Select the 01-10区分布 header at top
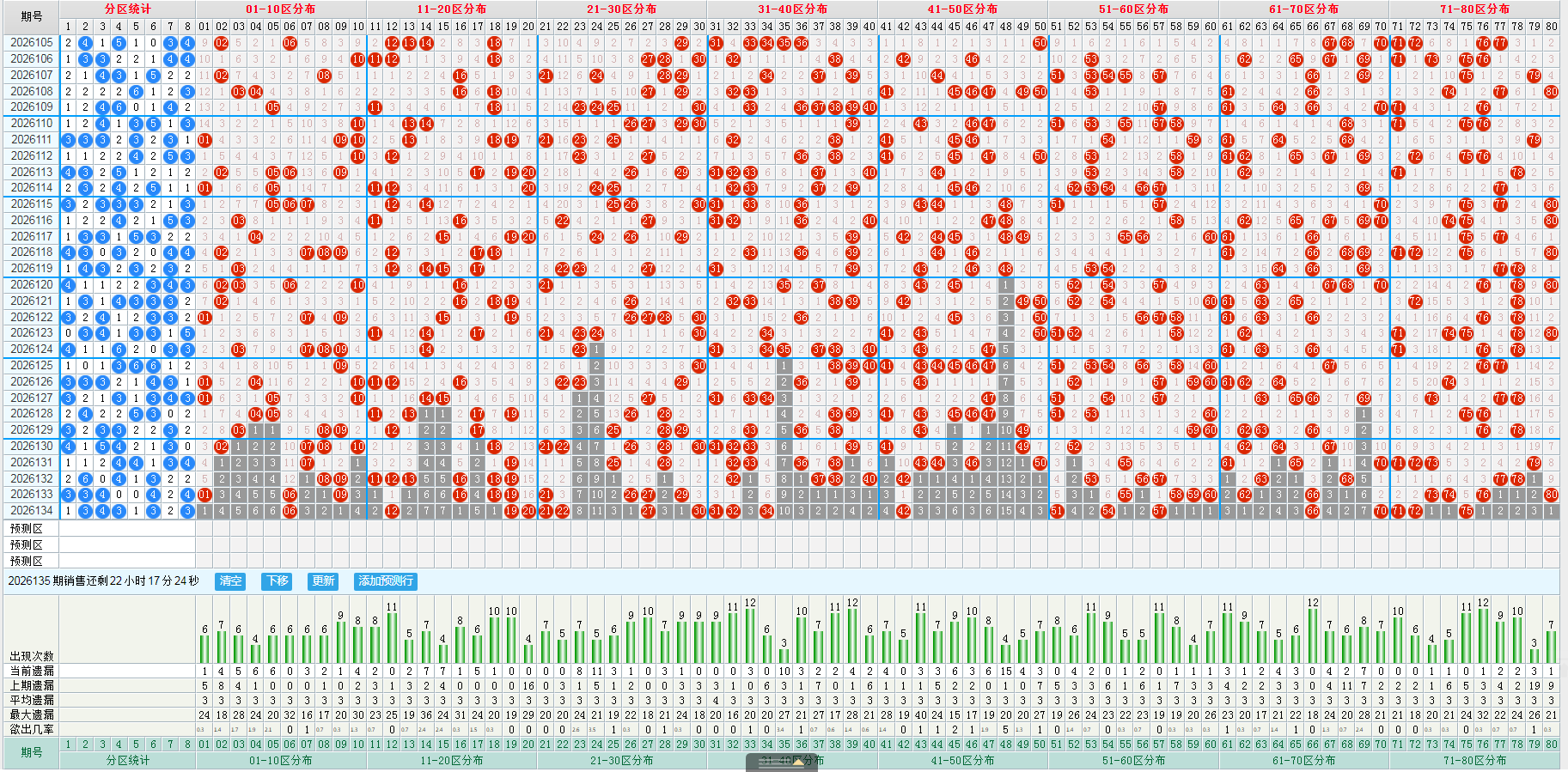The height and width of the screenshot is (772, 1568). pos(281,9)
